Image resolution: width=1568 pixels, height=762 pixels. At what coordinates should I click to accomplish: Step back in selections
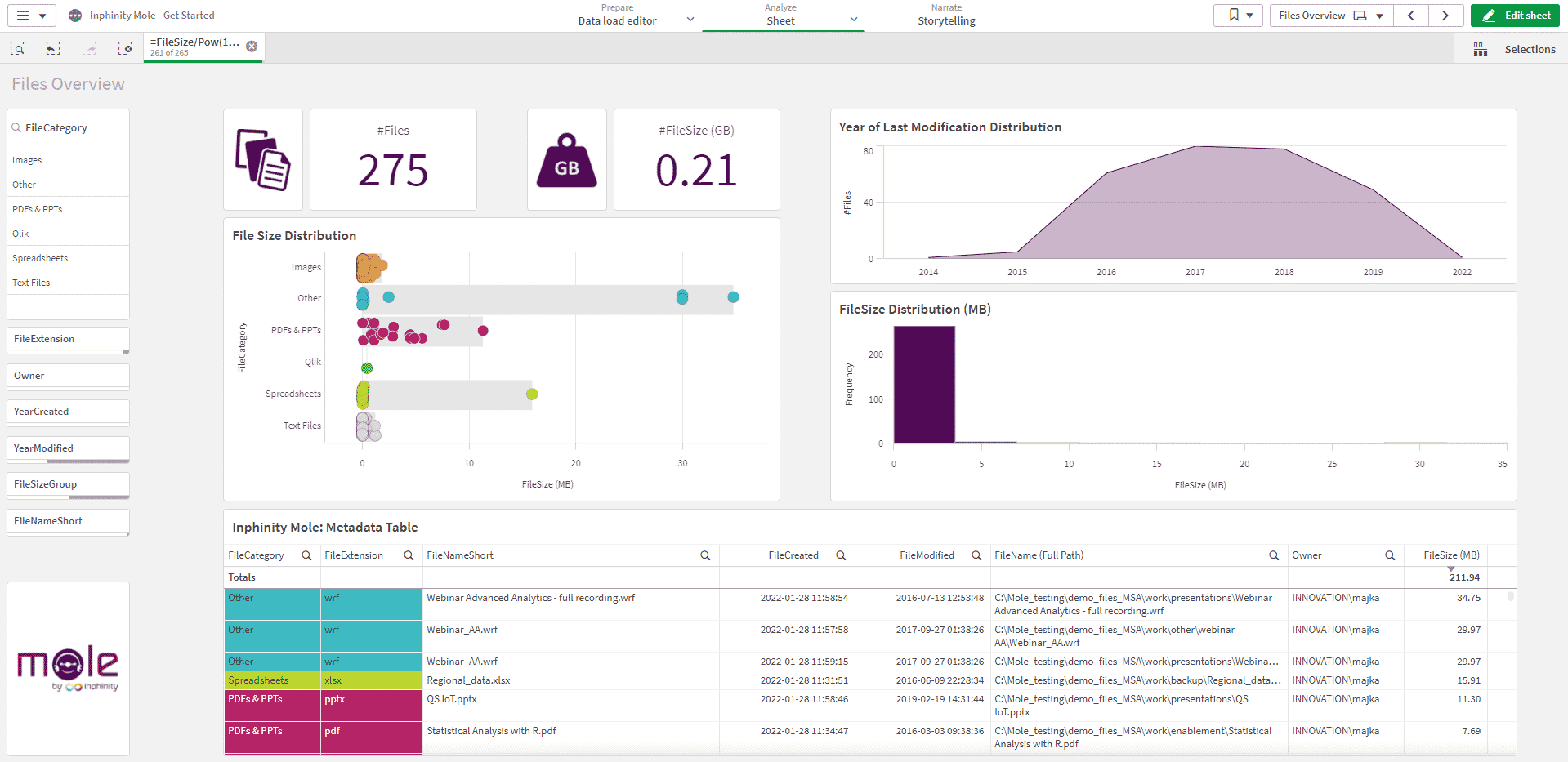pos(53,49)
